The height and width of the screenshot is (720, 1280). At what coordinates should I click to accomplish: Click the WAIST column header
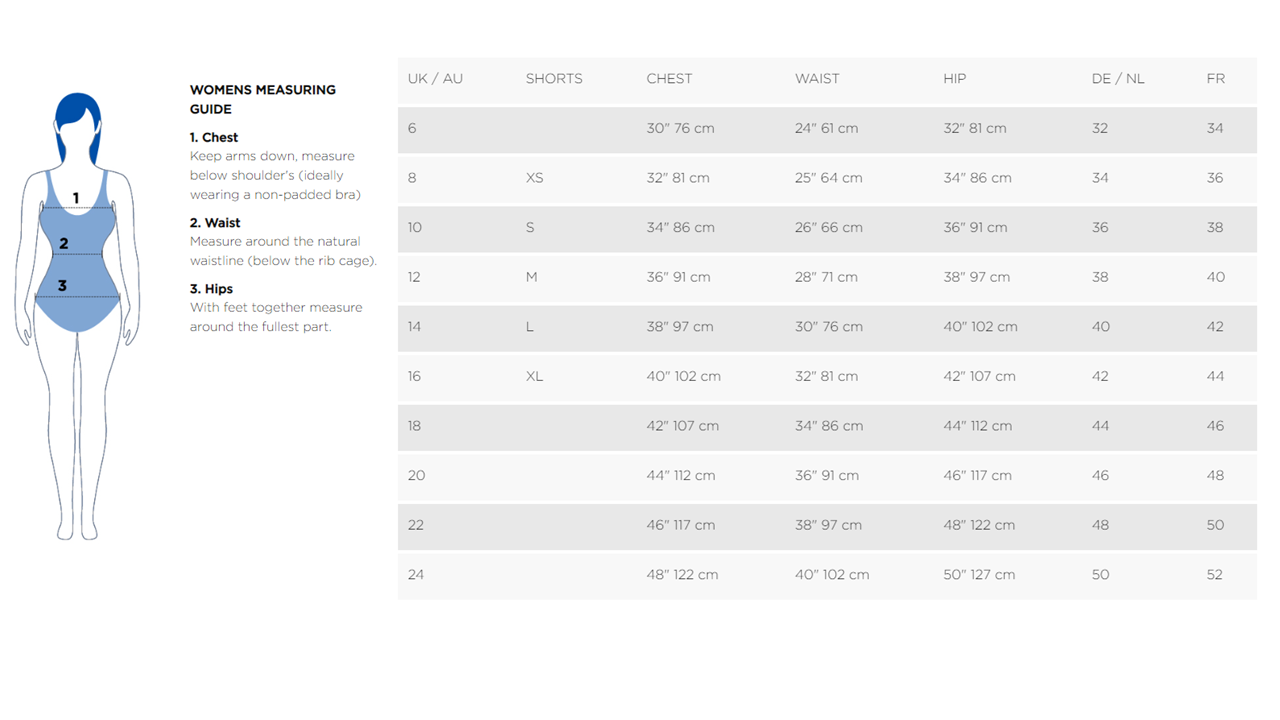(817, 79)
